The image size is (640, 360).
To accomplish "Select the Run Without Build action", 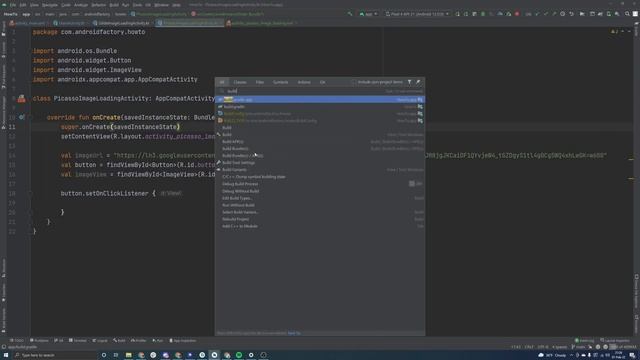I will point(320,205).
